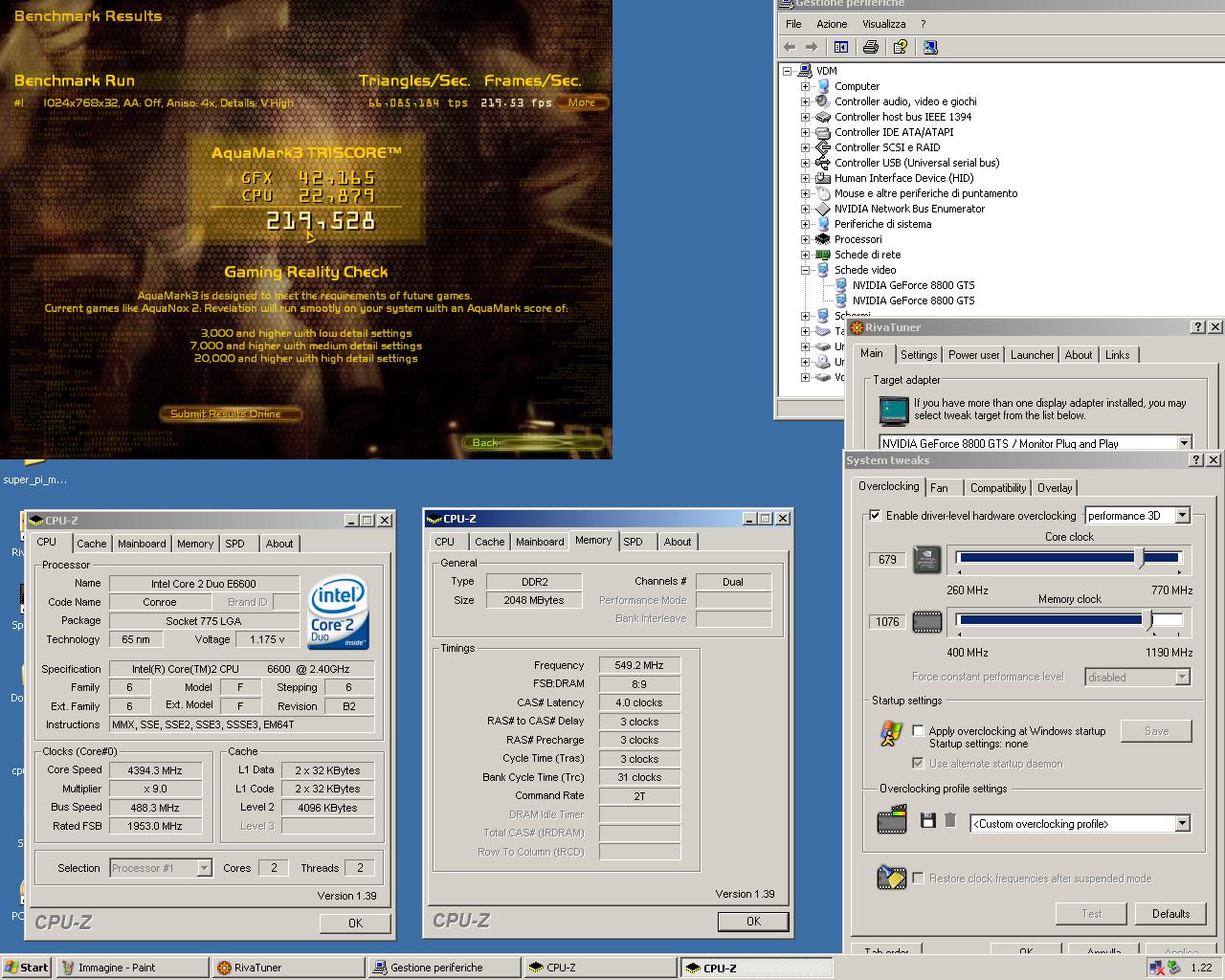The height and width of the screenshot is (980, 1225).
Task: Click the Start button on taskbar
Action: click(x=27, y=968)
